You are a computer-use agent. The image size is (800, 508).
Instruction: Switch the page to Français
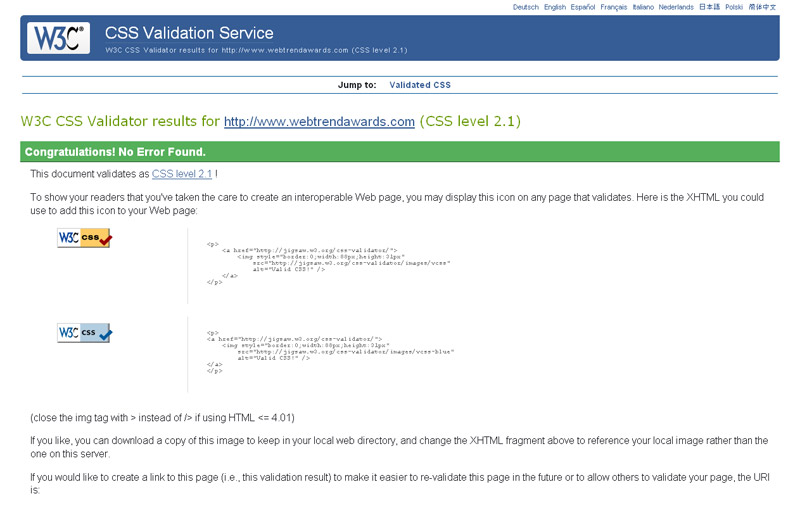(615, 7)
